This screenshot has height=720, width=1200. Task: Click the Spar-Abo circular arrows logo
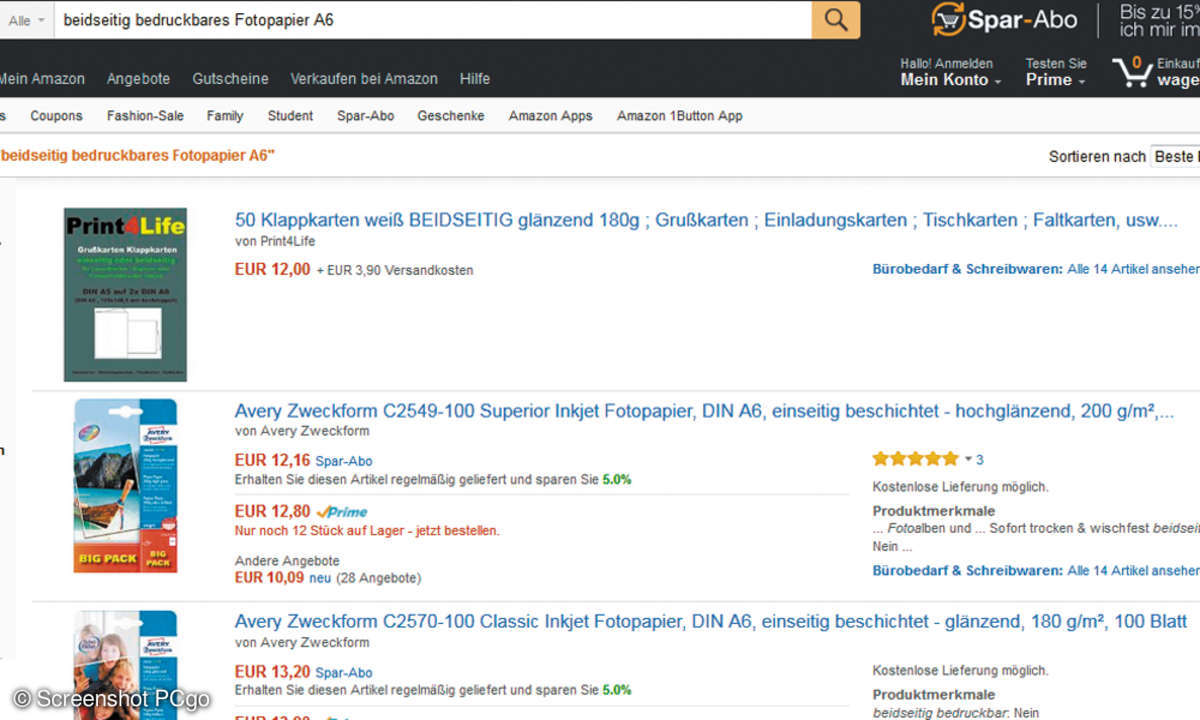click(947, 19)
